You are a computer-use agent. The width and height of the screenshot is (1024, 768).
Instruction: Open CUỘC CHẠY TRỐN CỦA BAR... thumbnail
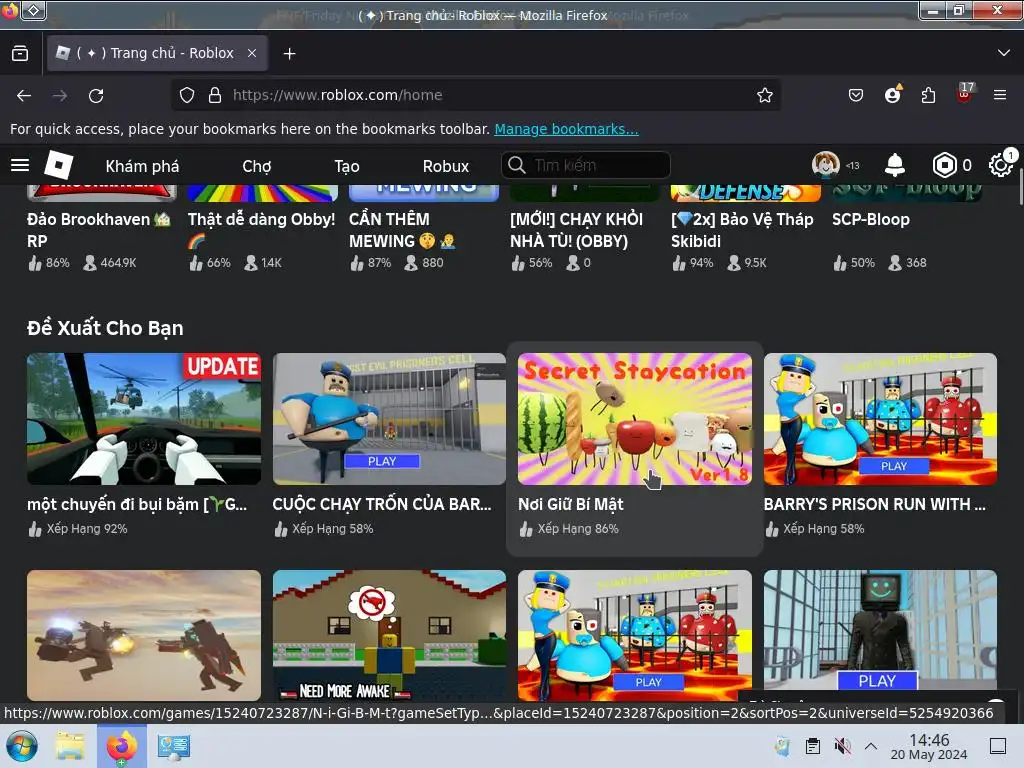click(x=389, y=419)
